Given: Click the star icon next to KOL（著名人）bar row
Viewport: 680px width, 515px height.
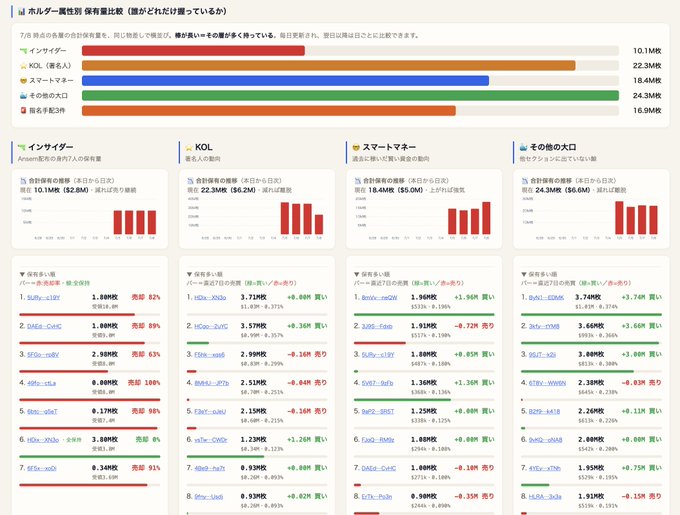Looking at the screenshot, I should 23,66.
